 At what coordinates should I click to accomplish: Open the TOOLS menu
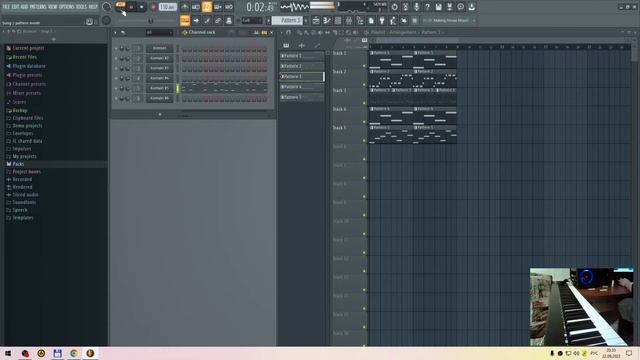pos(81,7)
